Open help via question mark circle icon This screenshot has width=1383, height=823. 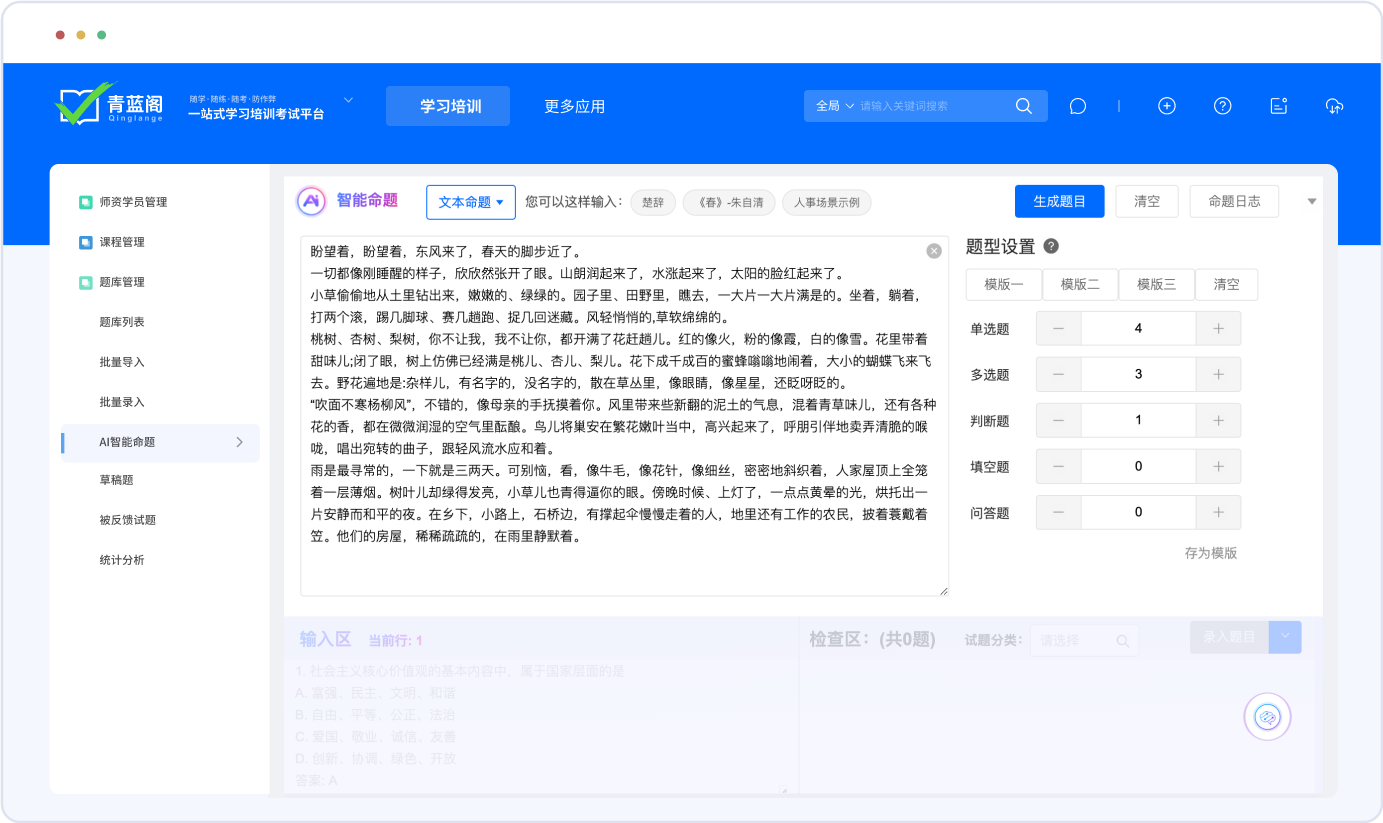point(1222,106)
